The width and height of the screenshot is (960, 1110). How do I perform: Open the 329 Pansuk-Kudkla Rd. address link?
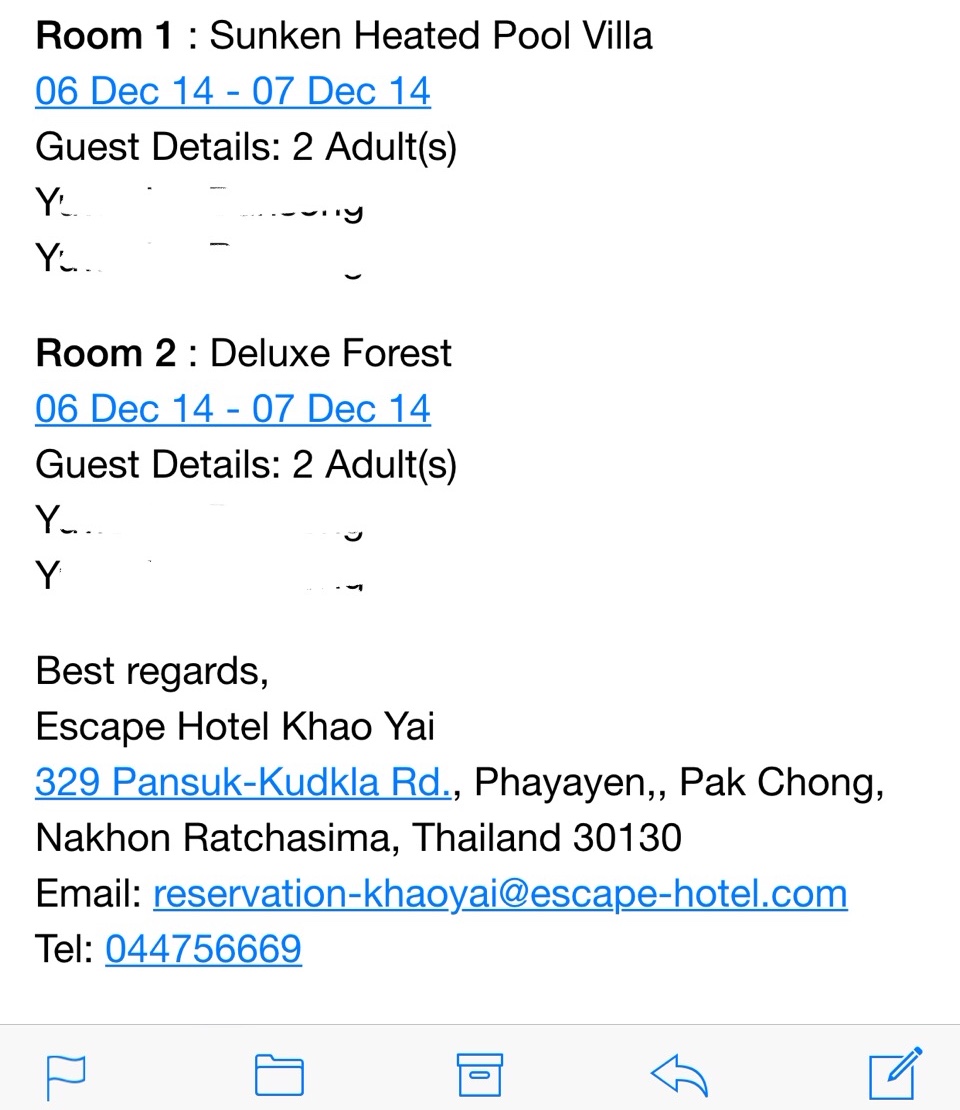click(x=244, y=782)
